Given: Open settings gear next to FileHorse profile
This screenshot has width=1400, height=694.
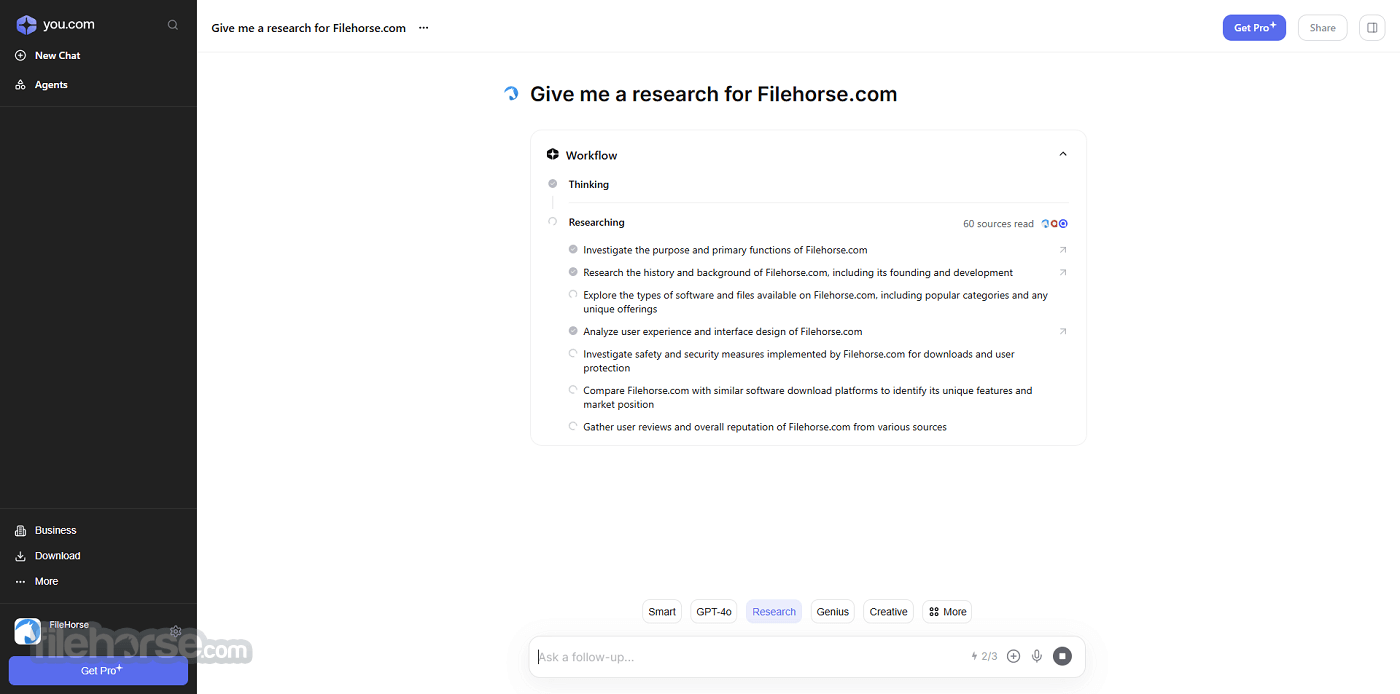Looking at the screenshot, I should tap(176, 632).
